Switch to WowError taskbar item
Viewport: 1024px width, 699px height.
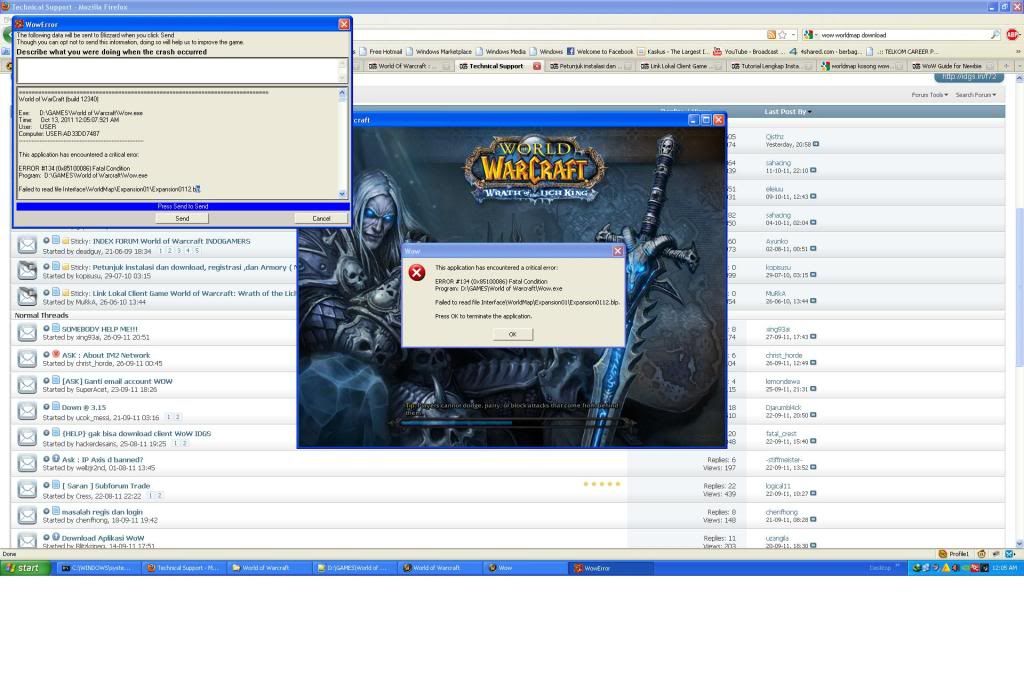(611, 568)
